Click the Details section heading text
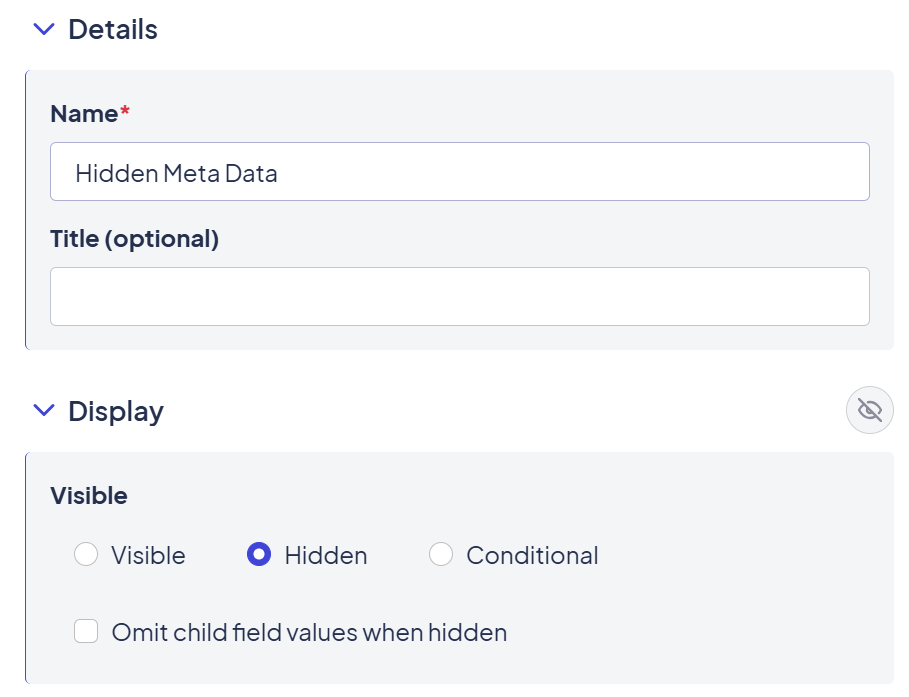 click(x=112, y=30)
